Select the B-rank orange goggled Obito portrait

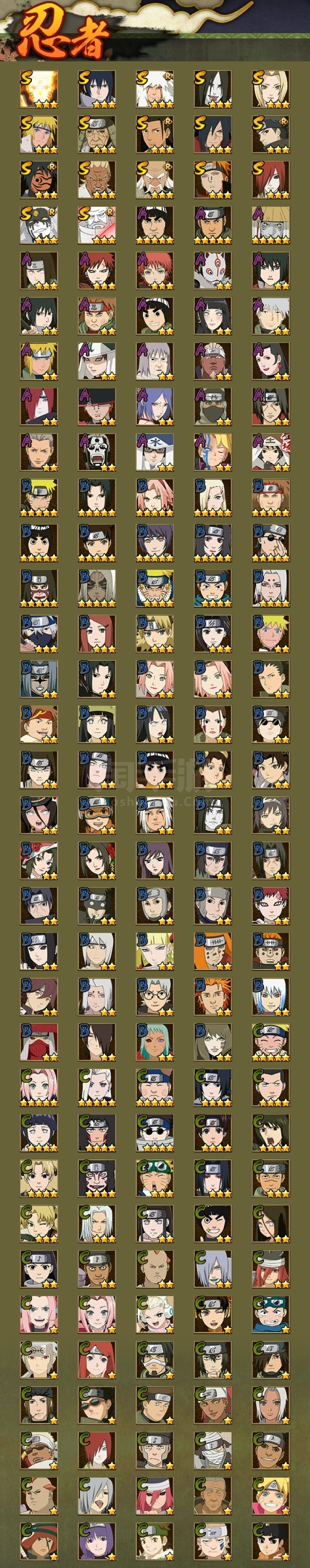coord(97,815)
